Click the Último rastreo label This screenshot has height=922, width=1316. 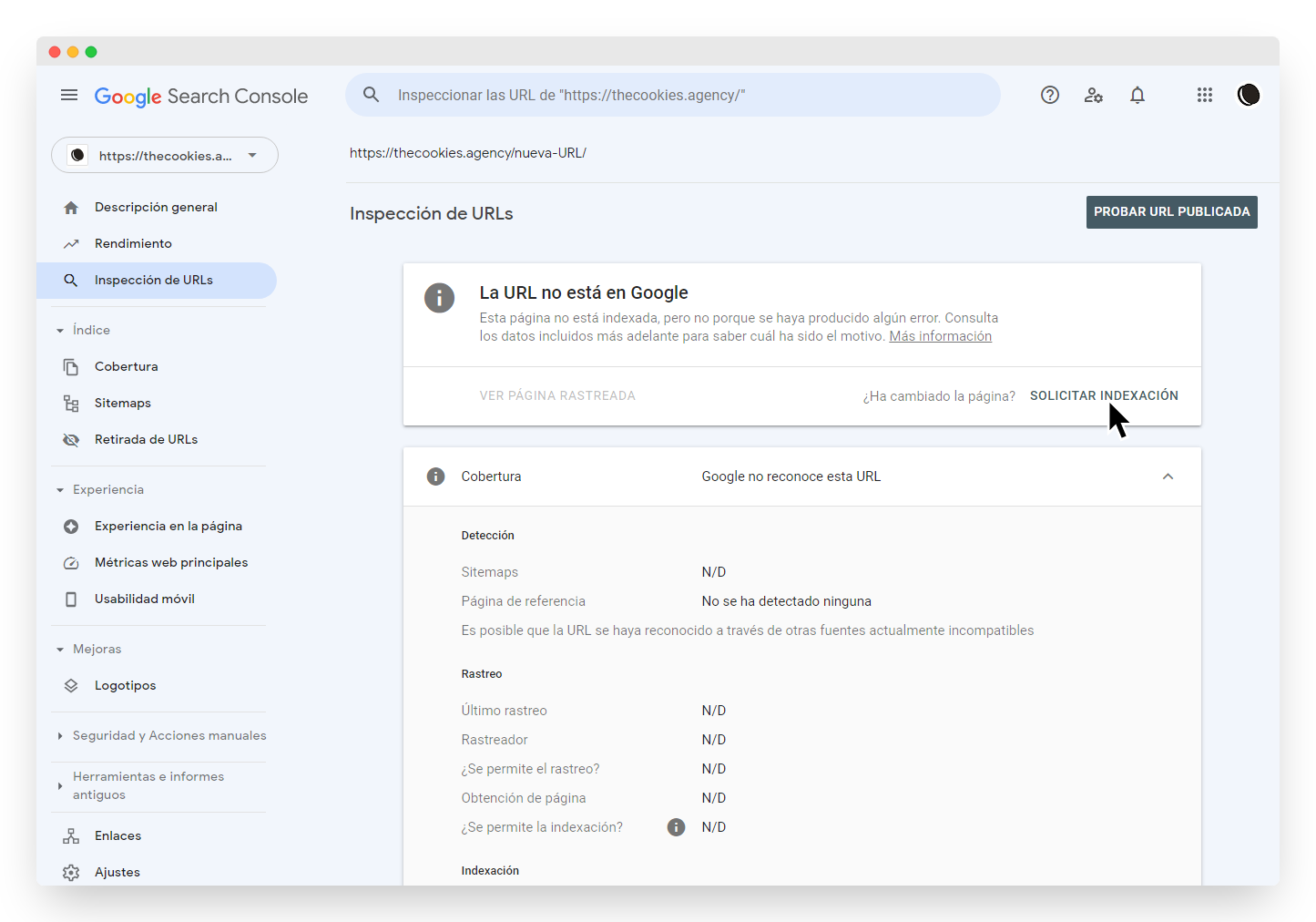pyautogui.click(x=505, y=711)
